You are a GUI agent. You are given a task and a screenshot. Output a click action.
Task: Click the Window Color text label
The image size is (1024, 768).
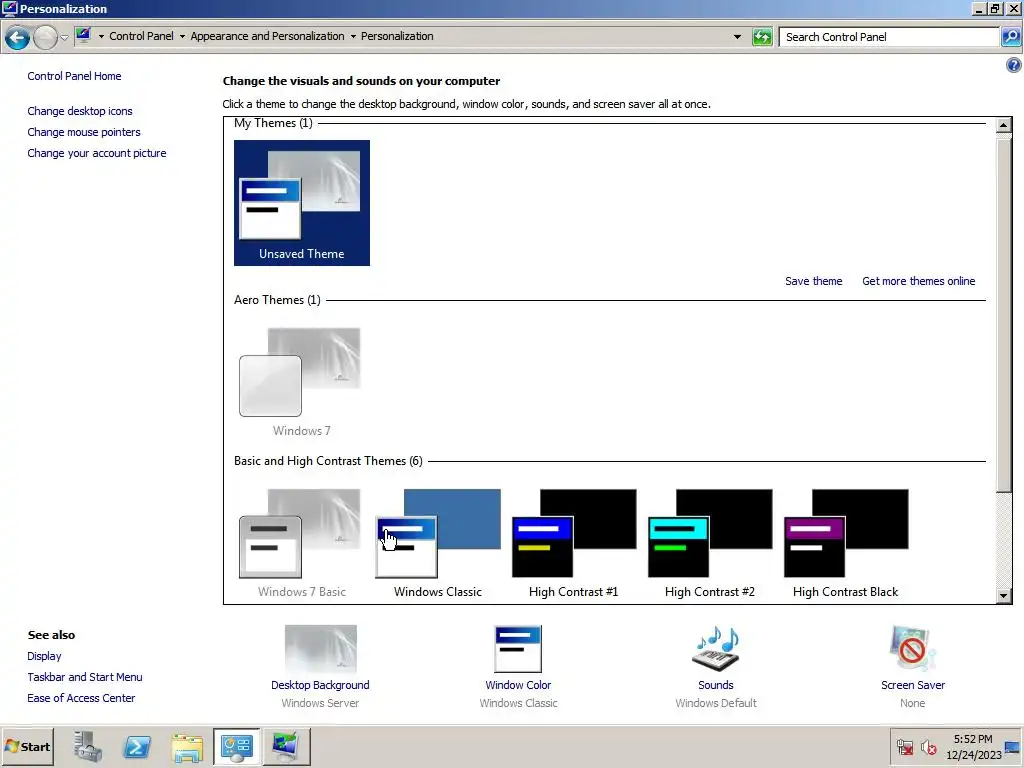point(518,685)
